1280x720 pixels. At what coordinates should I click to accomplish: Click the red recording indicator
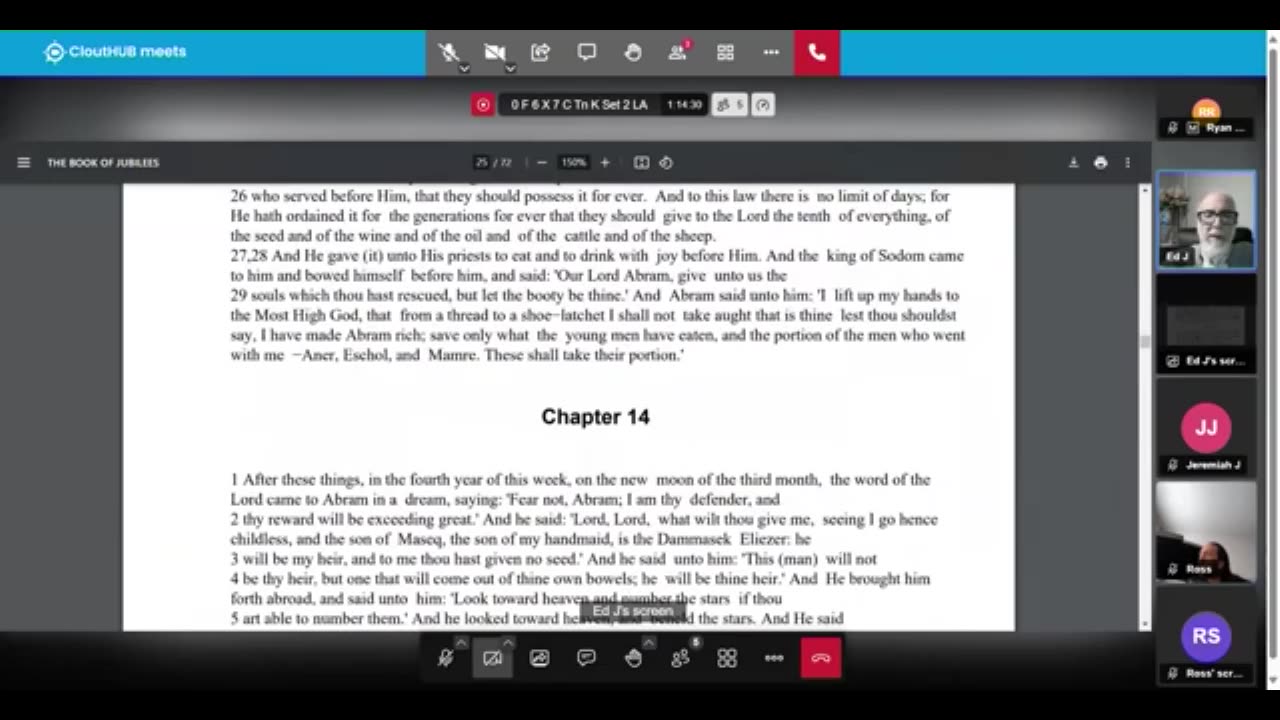pos(483,104)
